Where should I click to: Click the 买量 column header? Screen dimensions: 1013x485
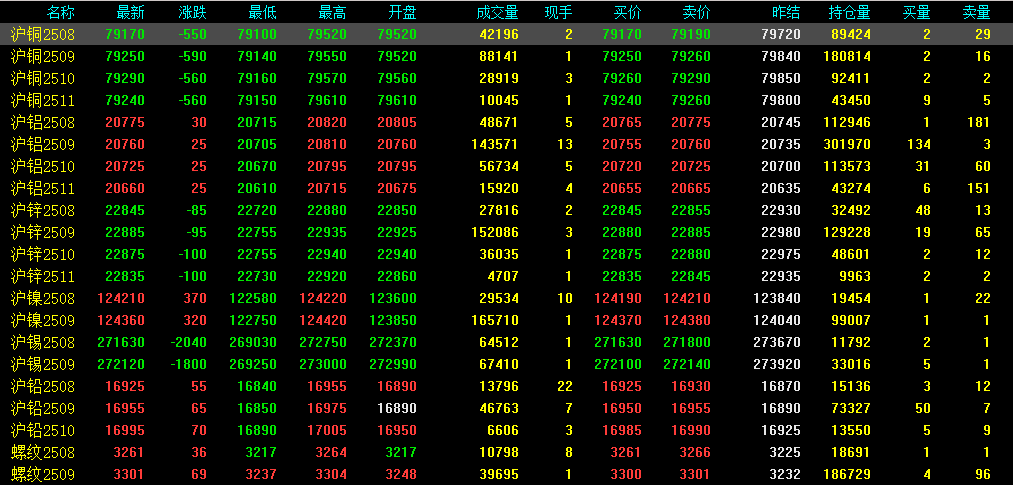tap(917, 12)
